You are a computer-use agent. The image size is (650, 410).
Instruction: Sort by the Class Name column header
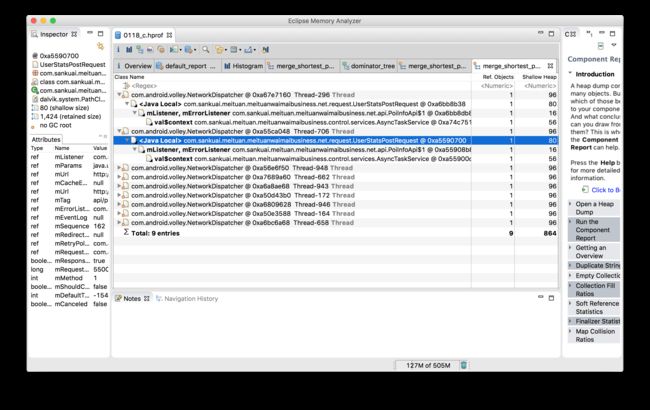point(292,77)
